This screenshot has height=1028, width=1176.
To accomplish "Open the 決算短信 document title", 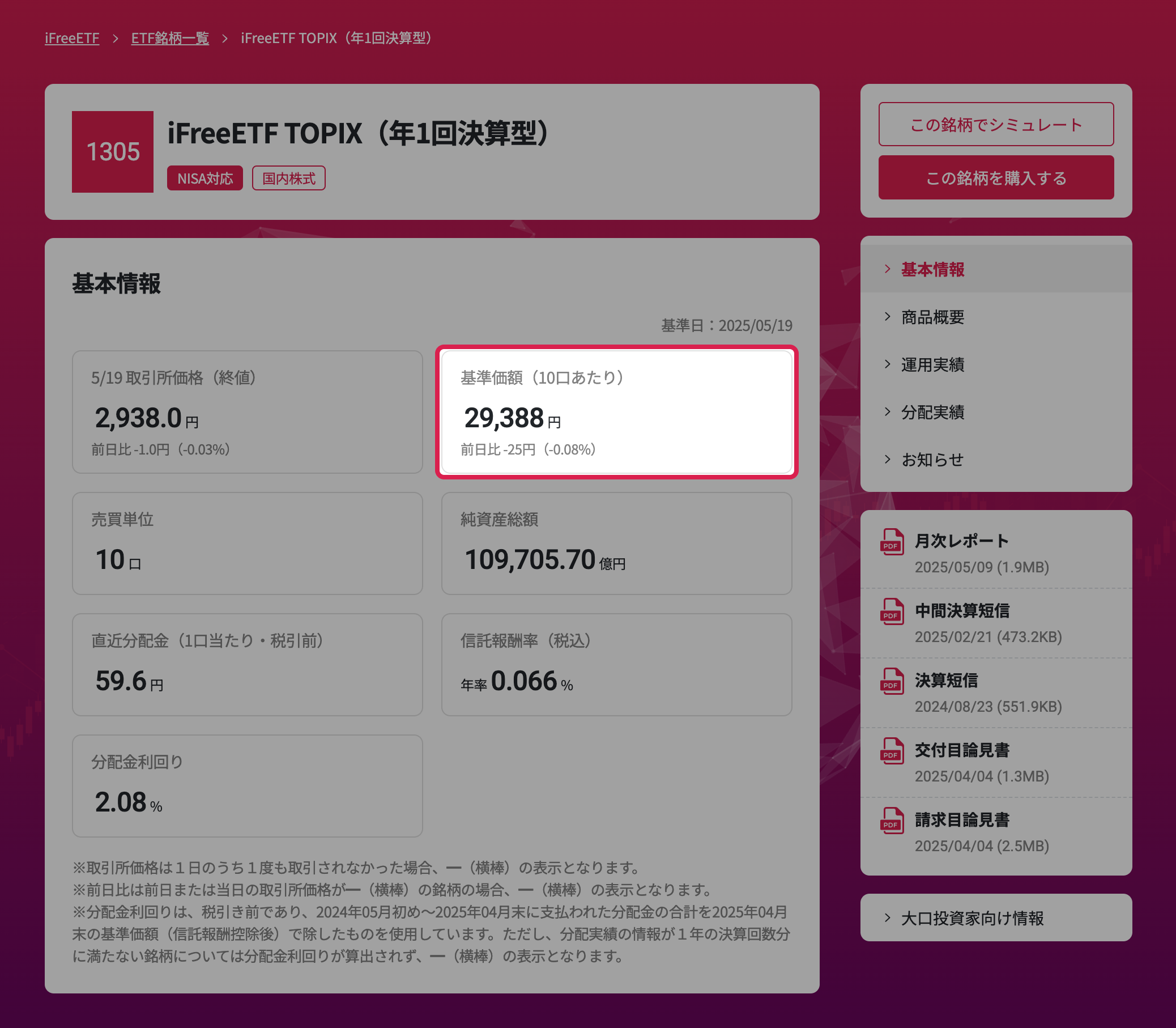I will point(946,681).
